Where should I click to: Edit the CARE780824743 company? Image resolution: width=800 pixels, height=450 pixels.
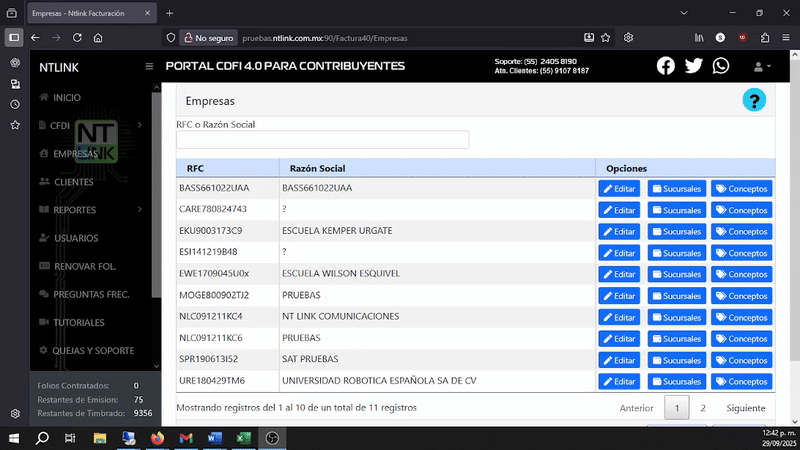pos(619,210)
